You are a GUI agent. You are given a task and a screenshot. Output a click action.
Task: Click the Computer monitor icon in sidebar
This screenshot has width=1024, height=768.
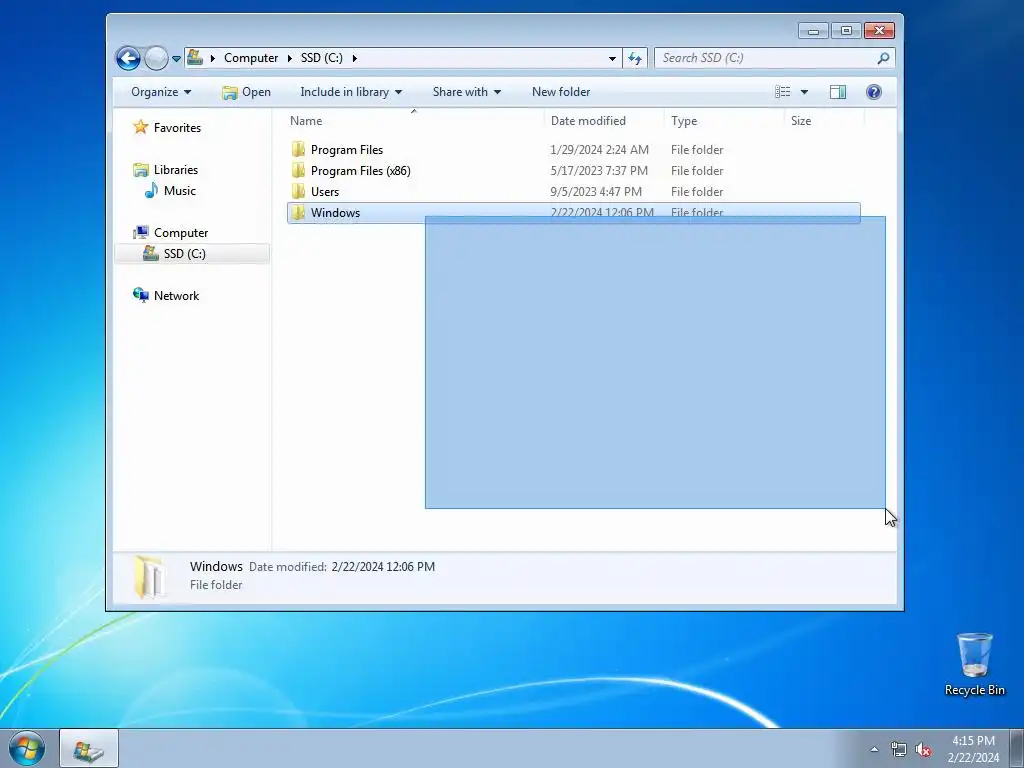(140, 232)
